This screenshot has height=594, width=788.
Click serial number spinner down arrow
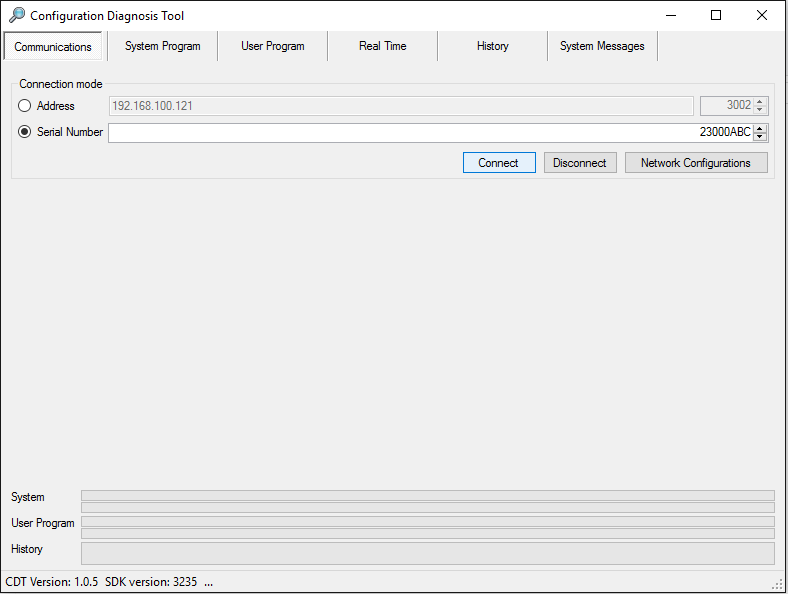pyautogui.click(x=761, y=137)
